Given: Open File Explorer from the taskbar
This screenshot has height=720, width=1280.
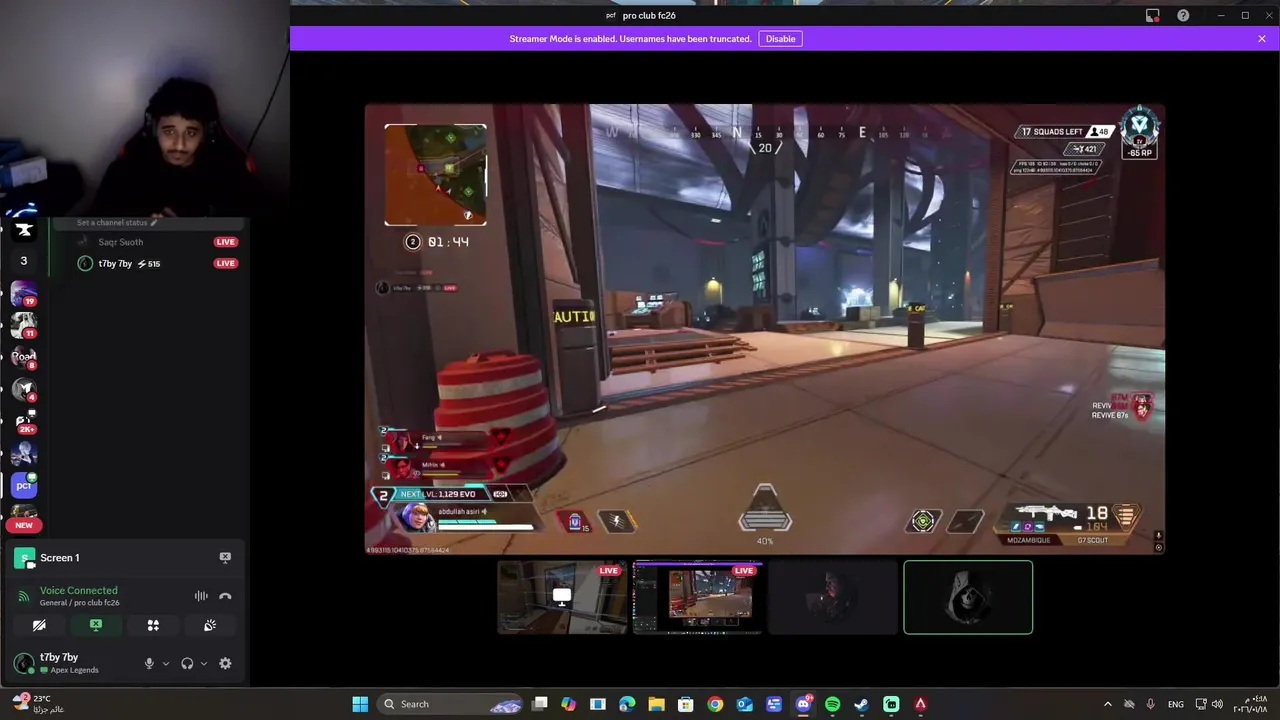Looking at the screenshot, I should [x=656, y=704].
